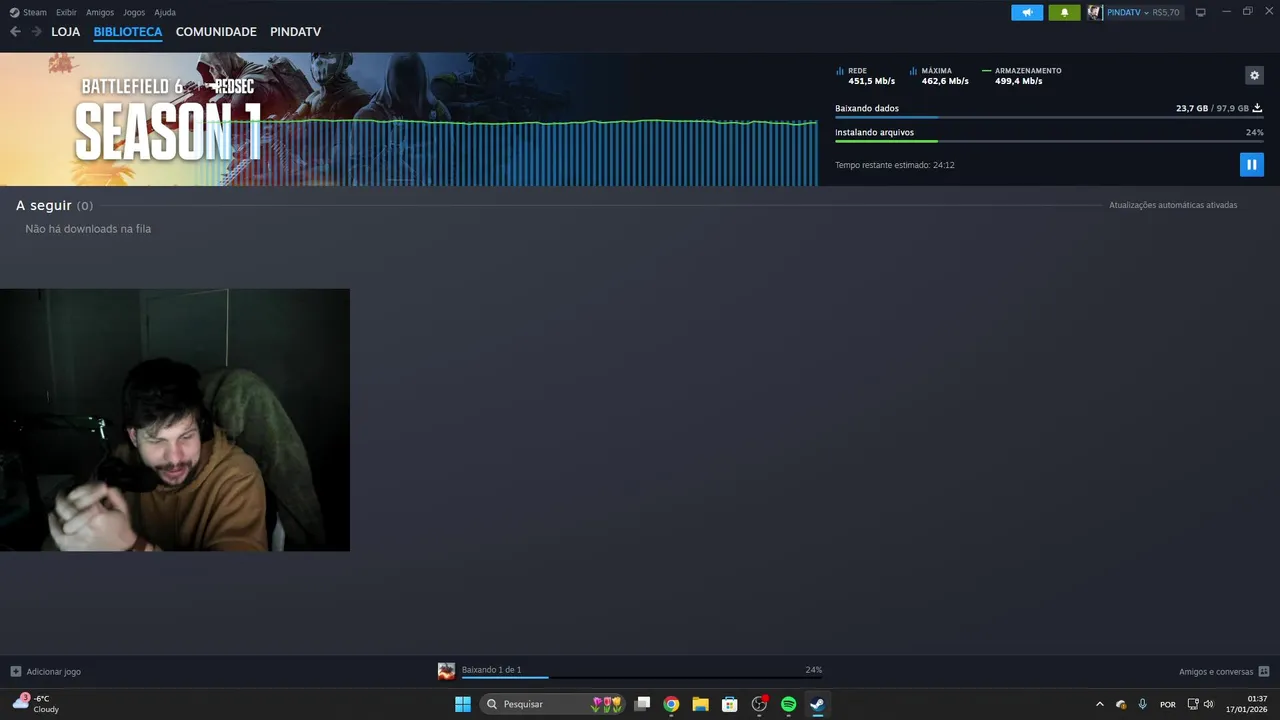Open the Amigos menu

point(100,12)
